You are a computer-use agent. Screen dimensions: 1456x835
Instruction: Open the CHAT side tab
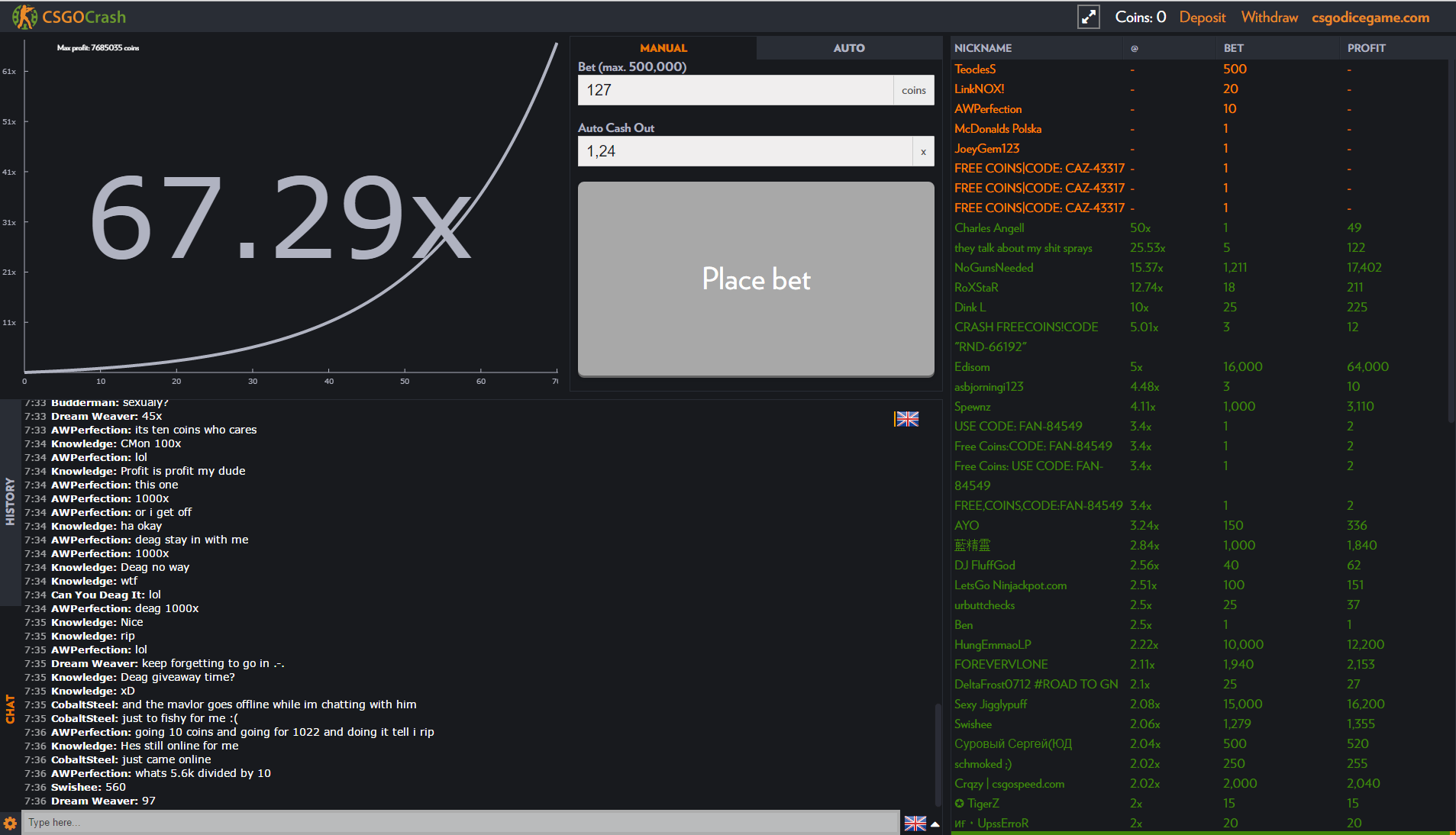coord(10,708)
